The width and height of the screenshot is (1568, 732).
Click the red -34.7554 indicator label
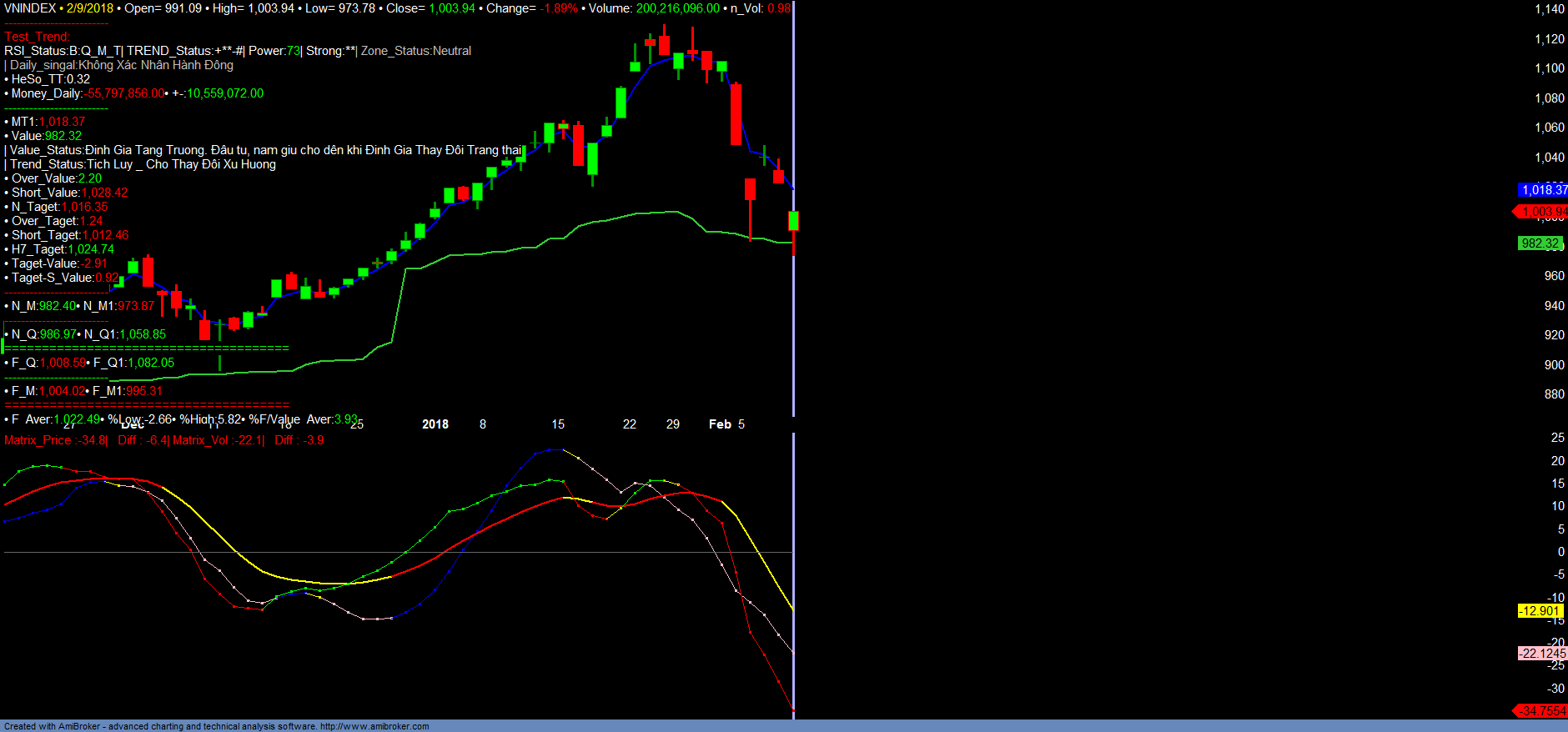1542,711
